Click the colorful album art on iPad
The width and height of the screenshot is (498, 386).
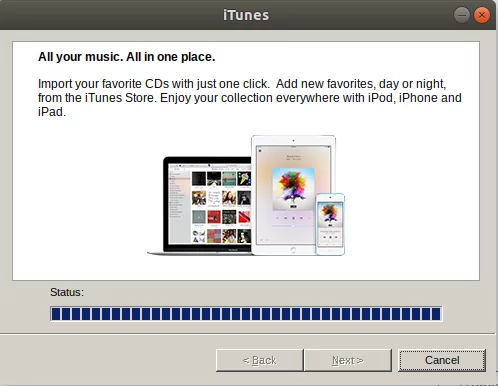point(293,189)
